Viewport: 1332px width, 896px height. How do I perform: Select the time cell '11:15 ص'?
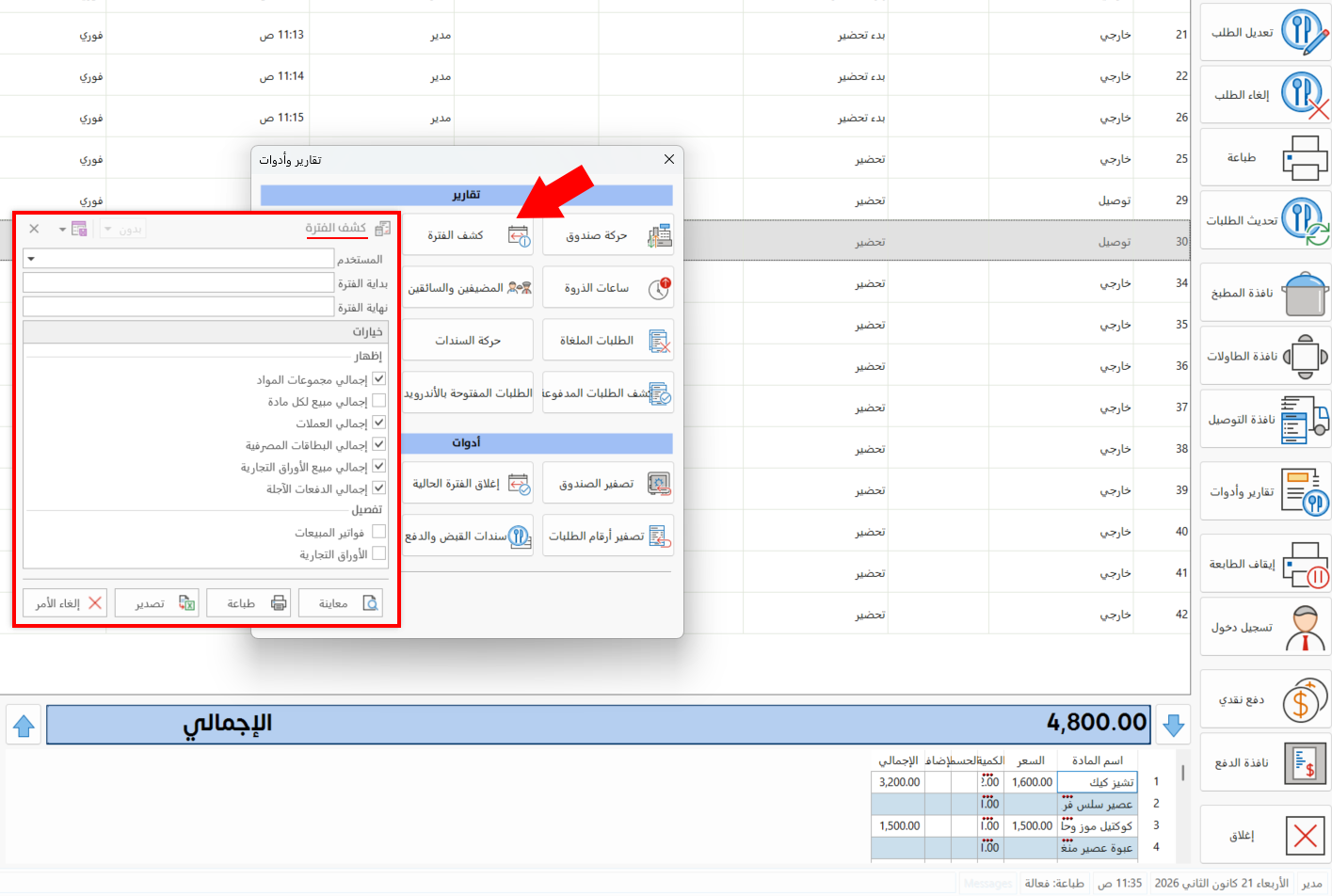pyautogui.click(x=281, y=118)
